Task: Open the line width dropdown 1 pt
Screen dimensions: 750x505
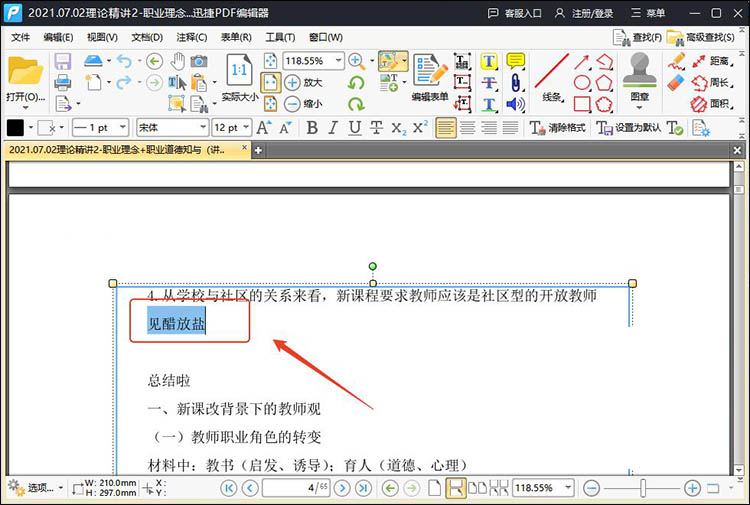Action: coord(123,128)
